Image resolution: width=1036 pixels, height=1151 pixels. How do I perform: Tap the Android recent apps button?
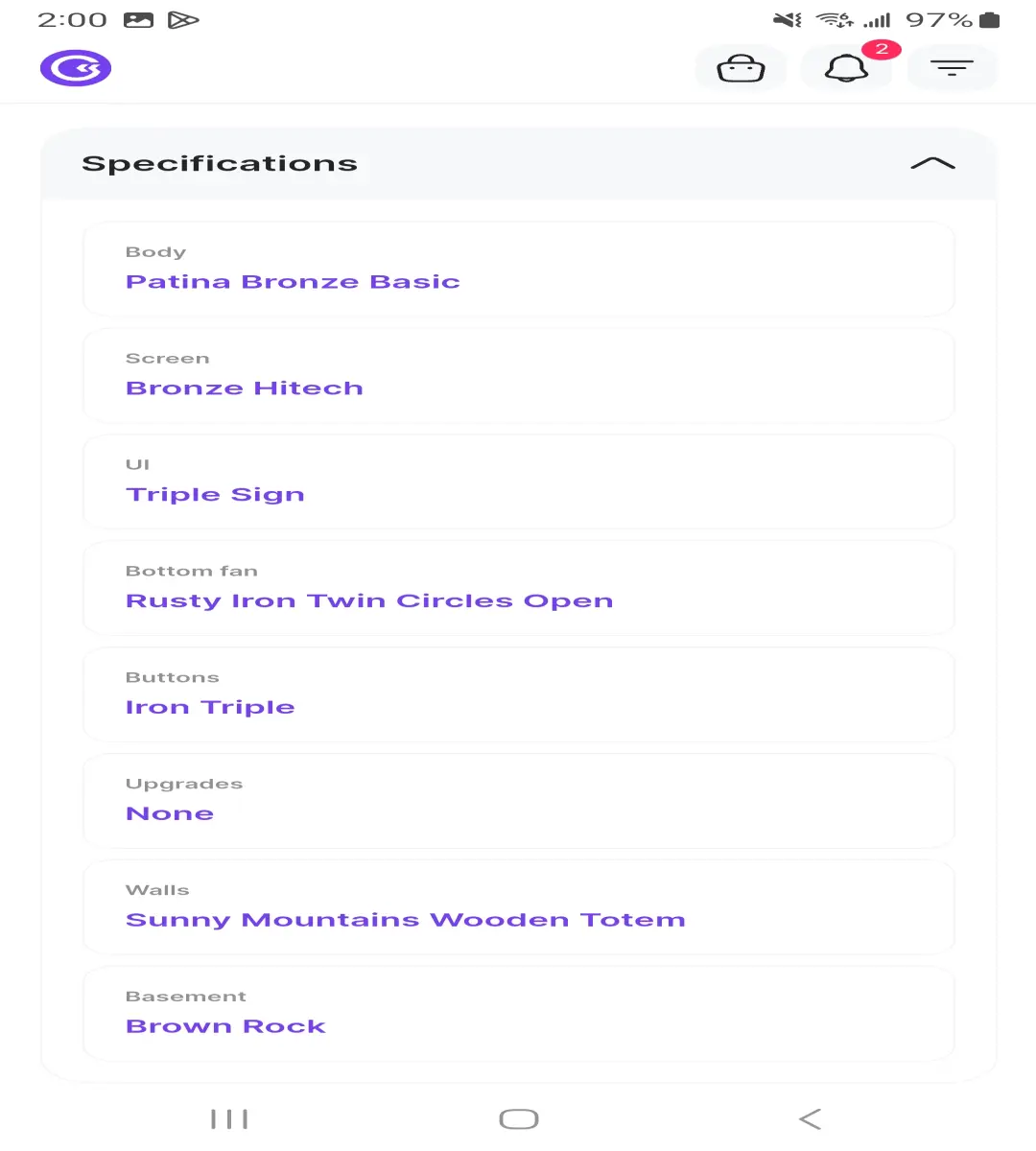(x=229, y=1119)
